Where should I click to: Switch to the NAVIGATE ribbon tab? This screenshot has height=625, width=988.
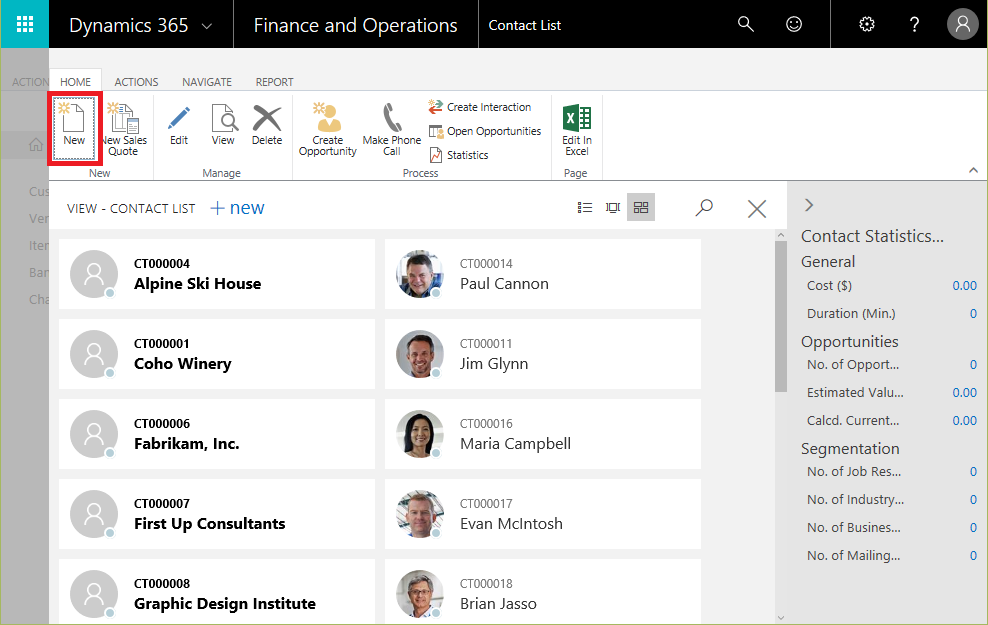(207, 82)
